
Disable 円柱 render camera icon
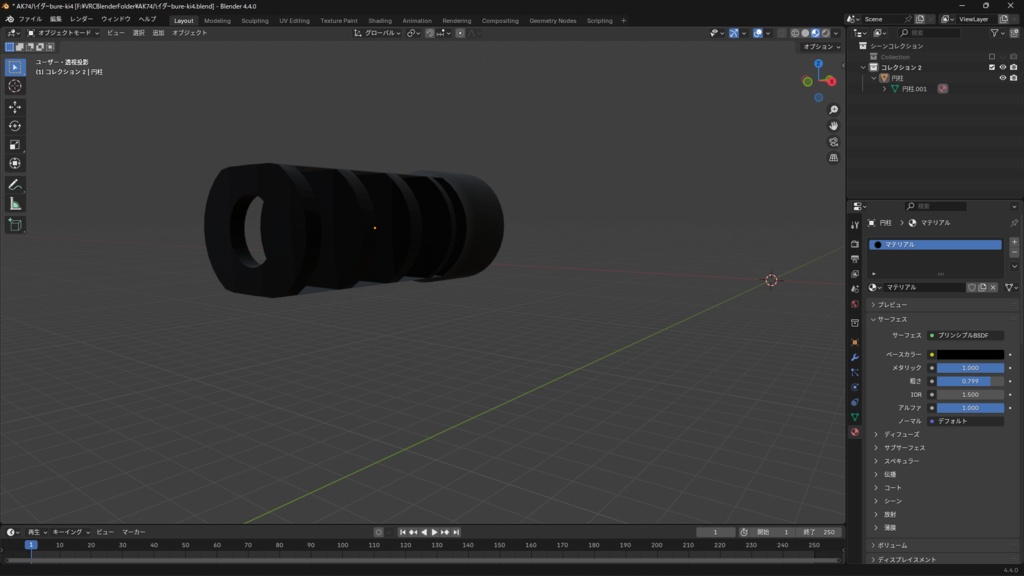point(1014,78)
